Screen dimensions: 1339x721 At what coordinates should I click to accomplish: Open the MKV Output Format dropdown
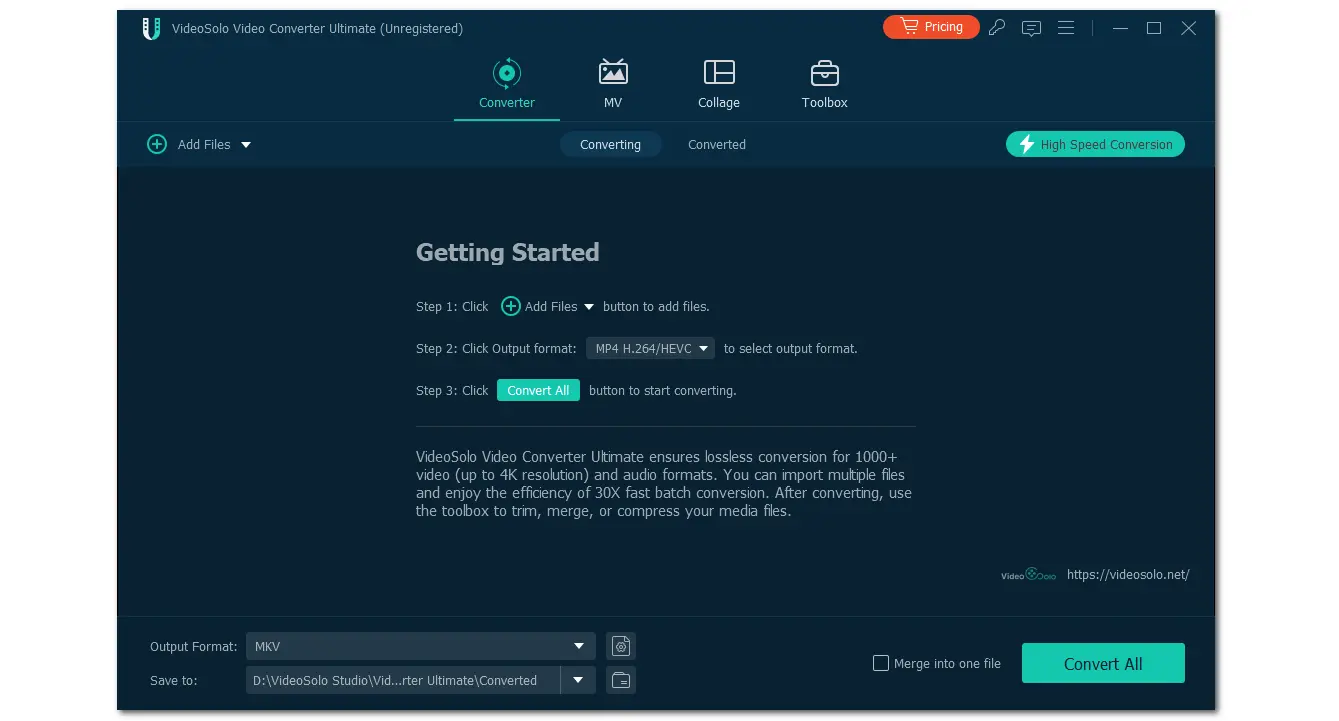(421, 646)
